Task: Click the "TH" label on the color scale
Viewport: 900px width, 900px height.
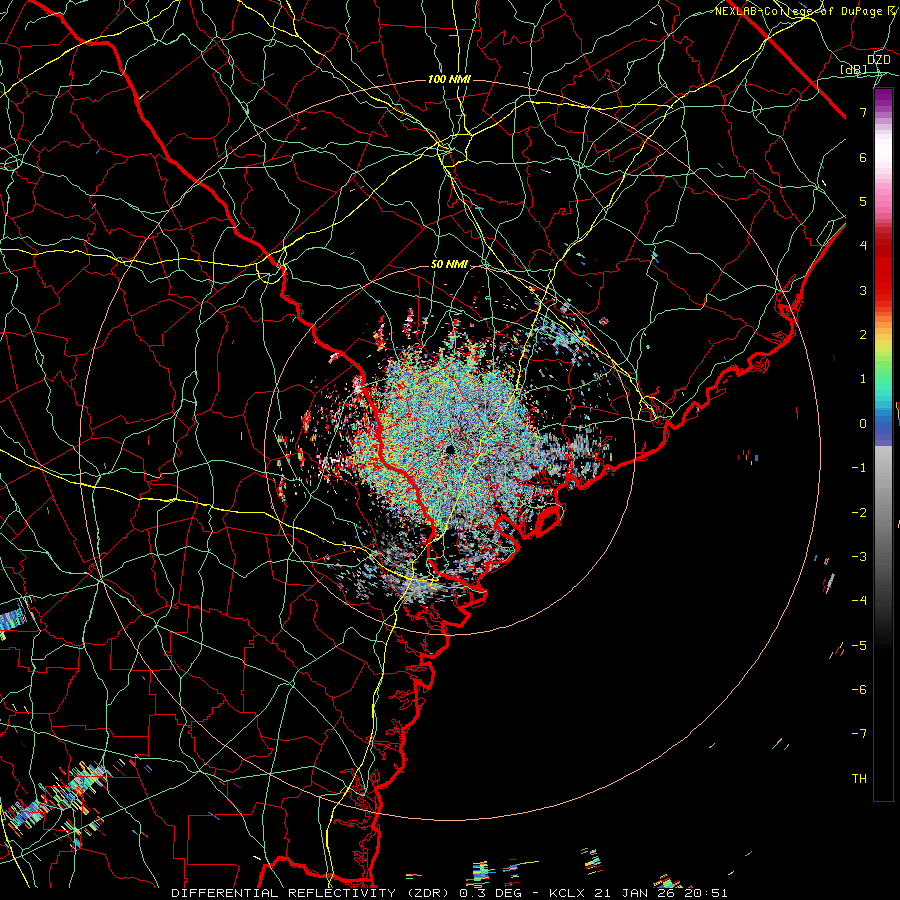Action: 859,779
